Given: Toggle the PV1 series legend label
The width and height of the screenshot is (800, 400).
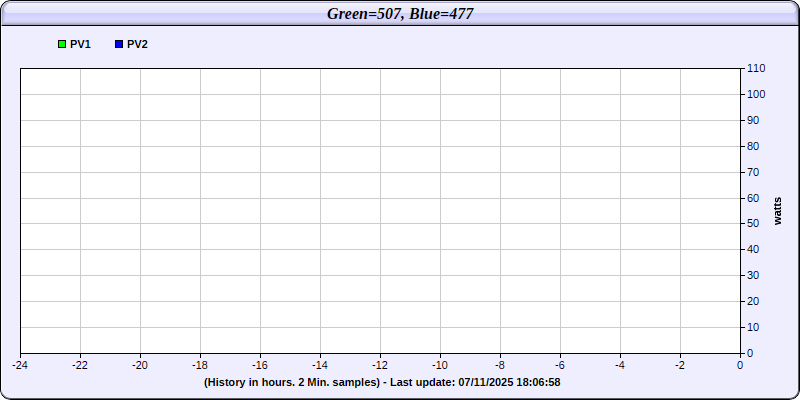Looking at the screenshot, I should pyautogui.click(x=81, y=45).
